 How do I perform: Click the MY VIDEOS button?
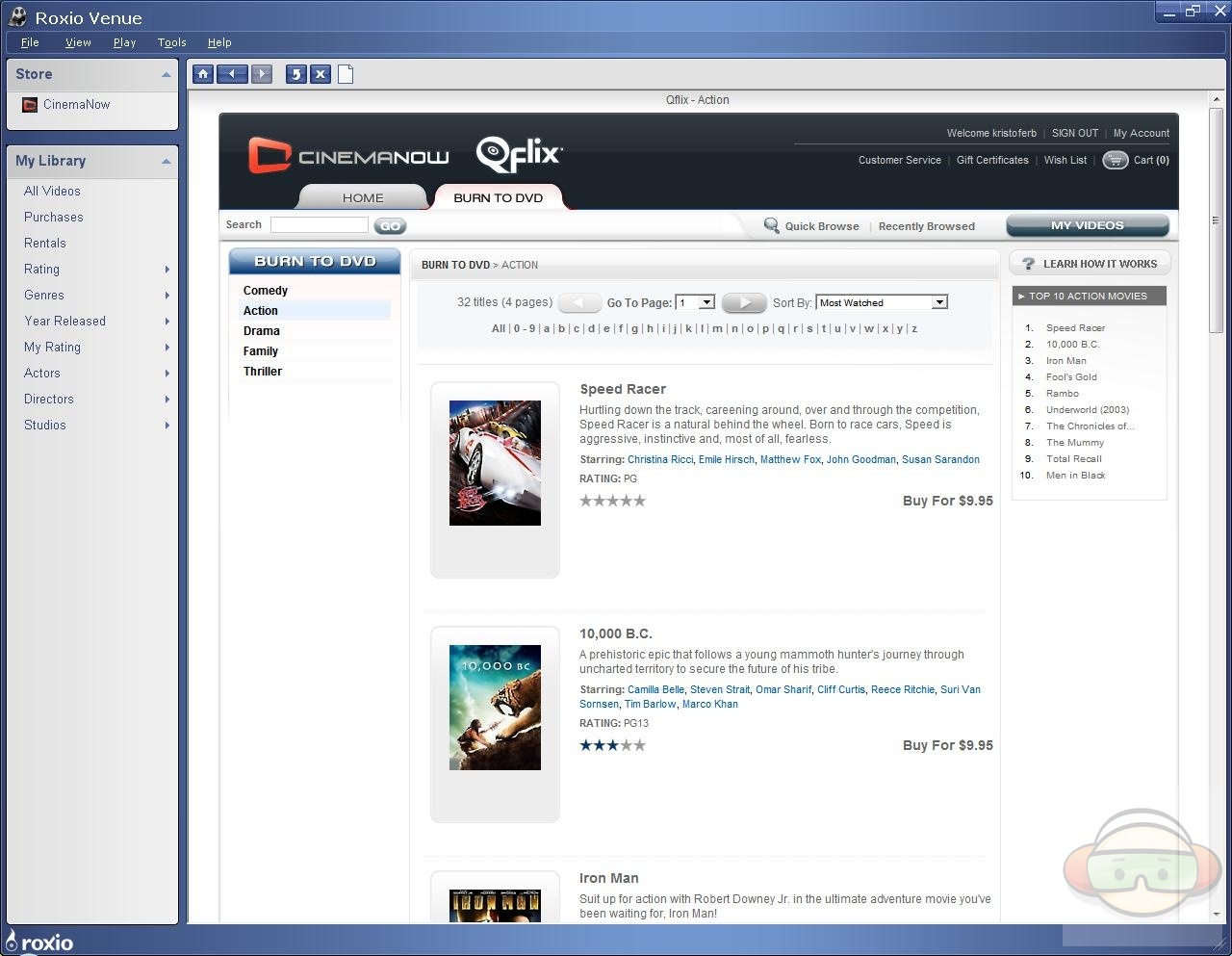[x=1087, y=225]
